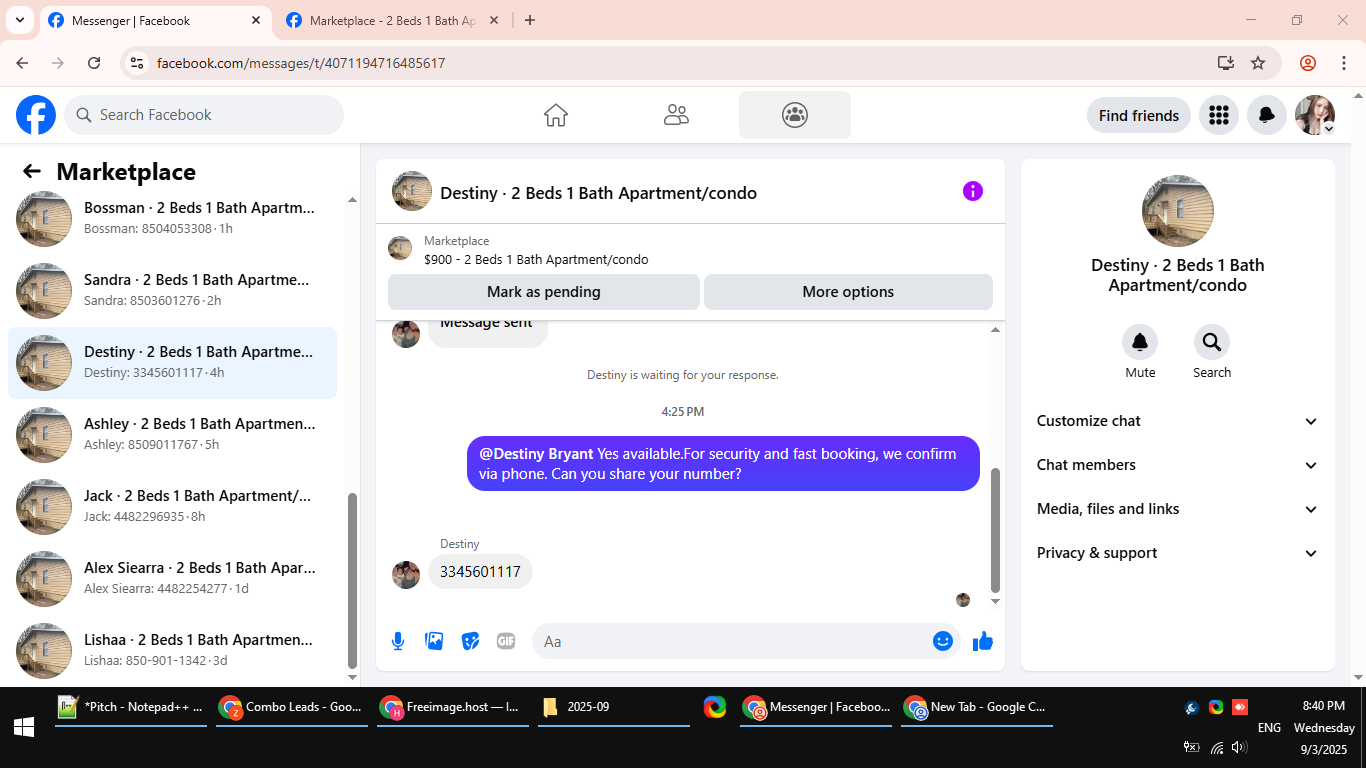Open the emoji picker in message box
The image size is (1366, 768).
(942, 641)
